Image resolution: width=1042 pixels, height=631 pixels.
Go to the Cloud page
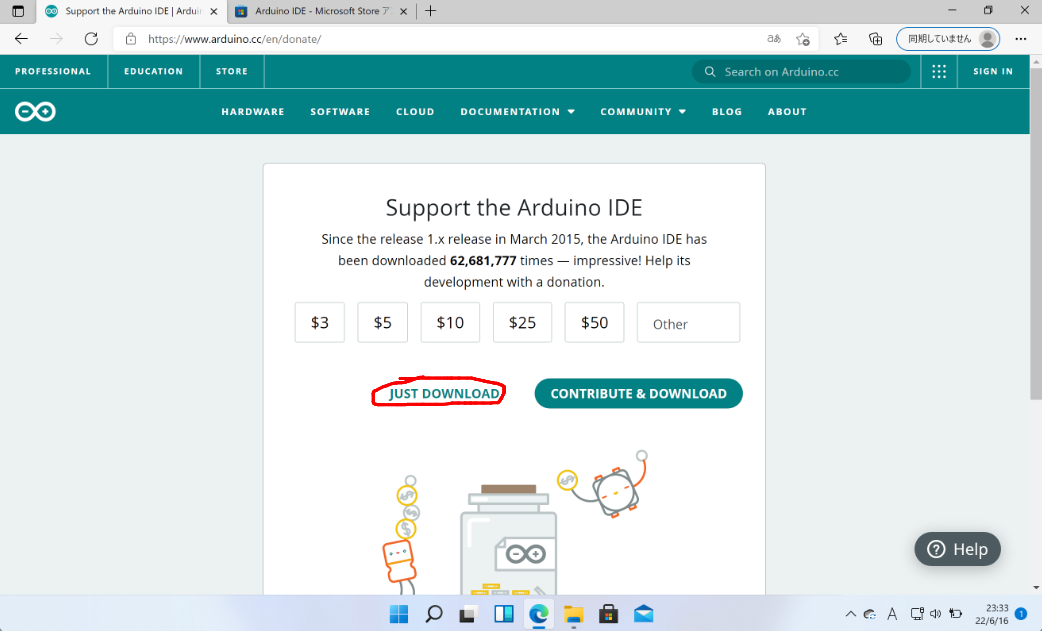(415, 112)
